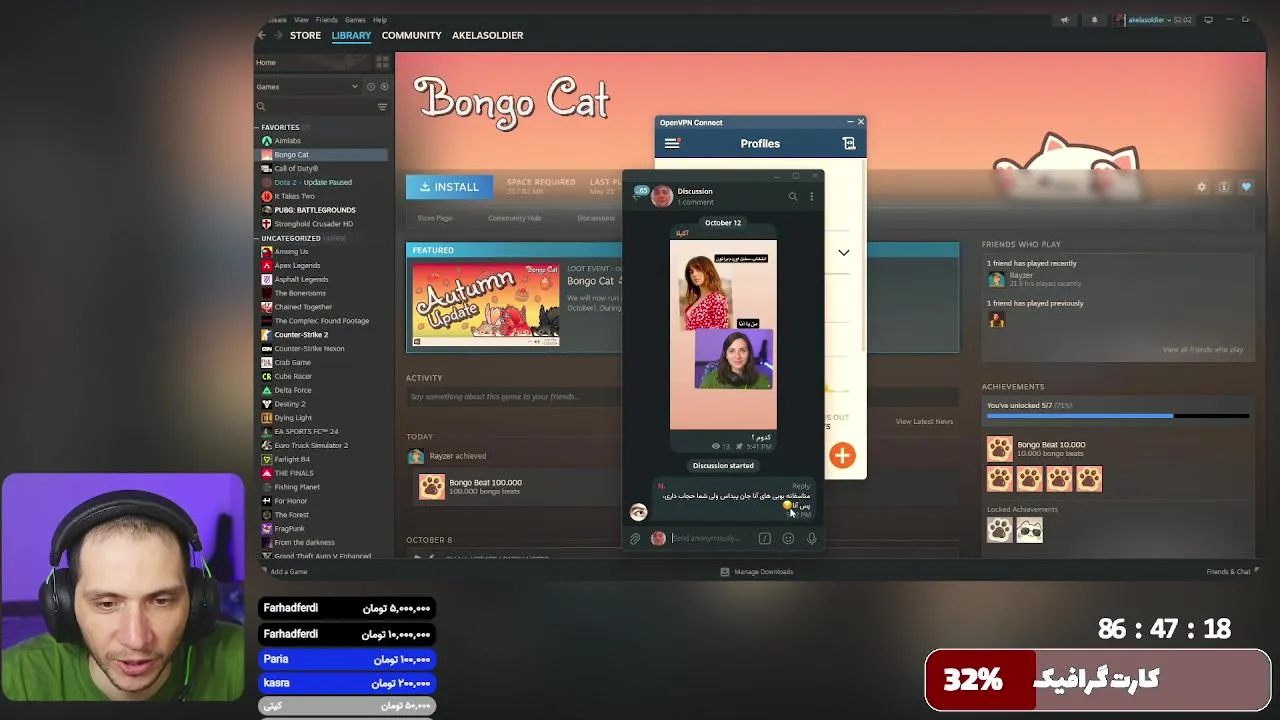The height and width of the screenshot is (720, 1280).
Task: Open the collections grid view icon beside Home
Action: click(x=384, y=62)
